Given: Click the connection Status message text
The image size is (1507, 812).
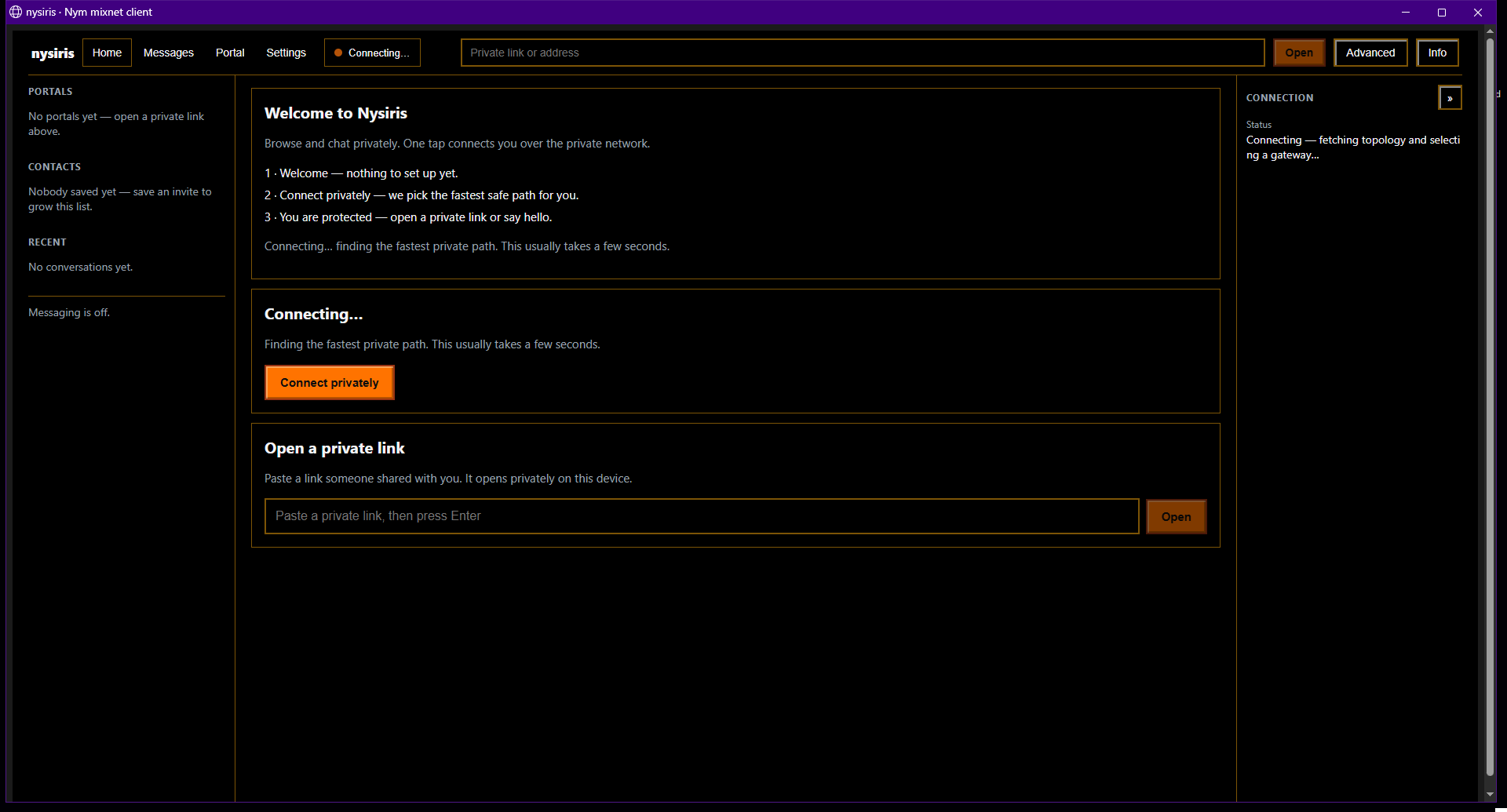Looking at the screenshot, I should coord(1353,147).
